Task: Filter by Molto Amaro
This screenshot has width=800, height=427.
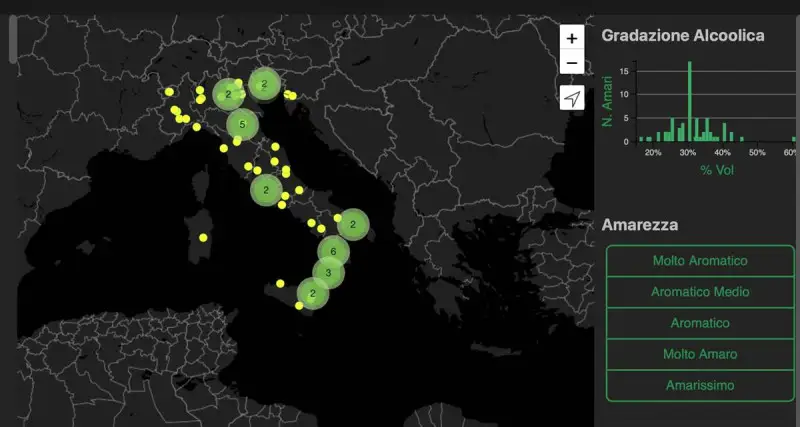Action: pyautogui.click(x=700, y=354)
